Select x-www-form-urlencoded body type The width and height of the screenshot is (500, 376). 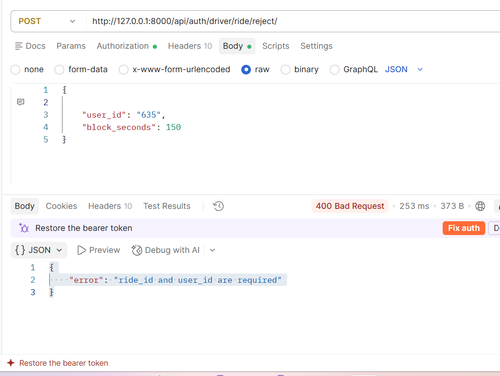coord(123,70)
